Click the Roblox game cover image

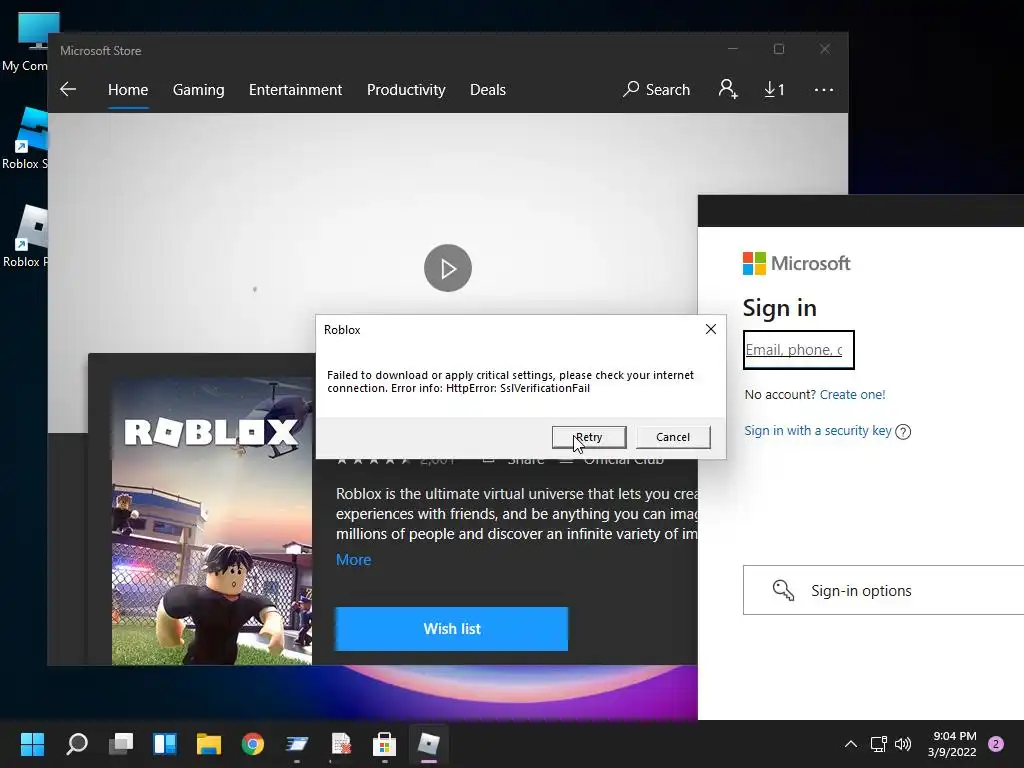click(x=212, y=521)
